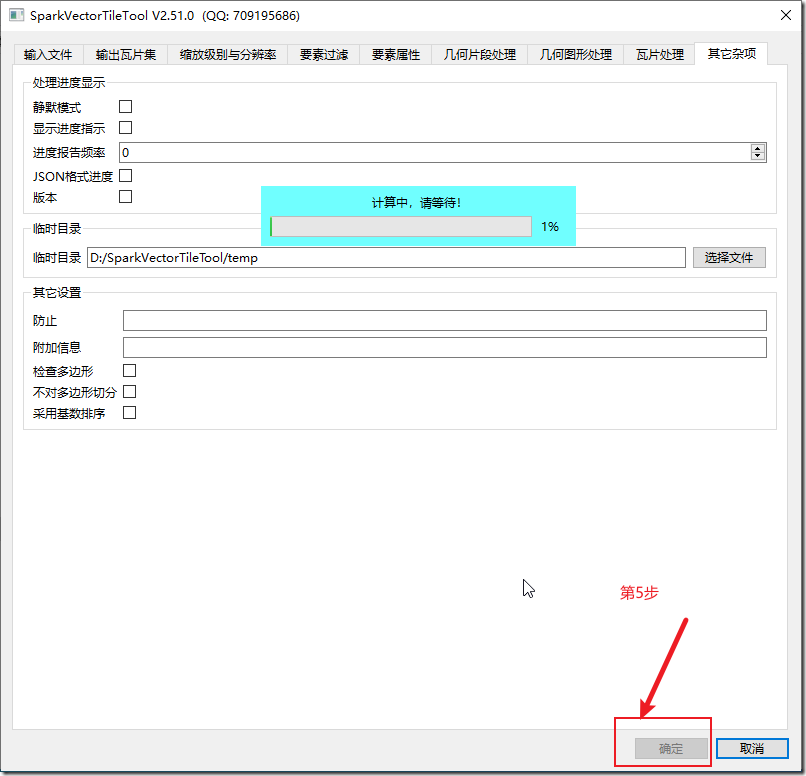806x776 pixels.
Task: Click the 计算中 progress bar
Action: (401, 227)
